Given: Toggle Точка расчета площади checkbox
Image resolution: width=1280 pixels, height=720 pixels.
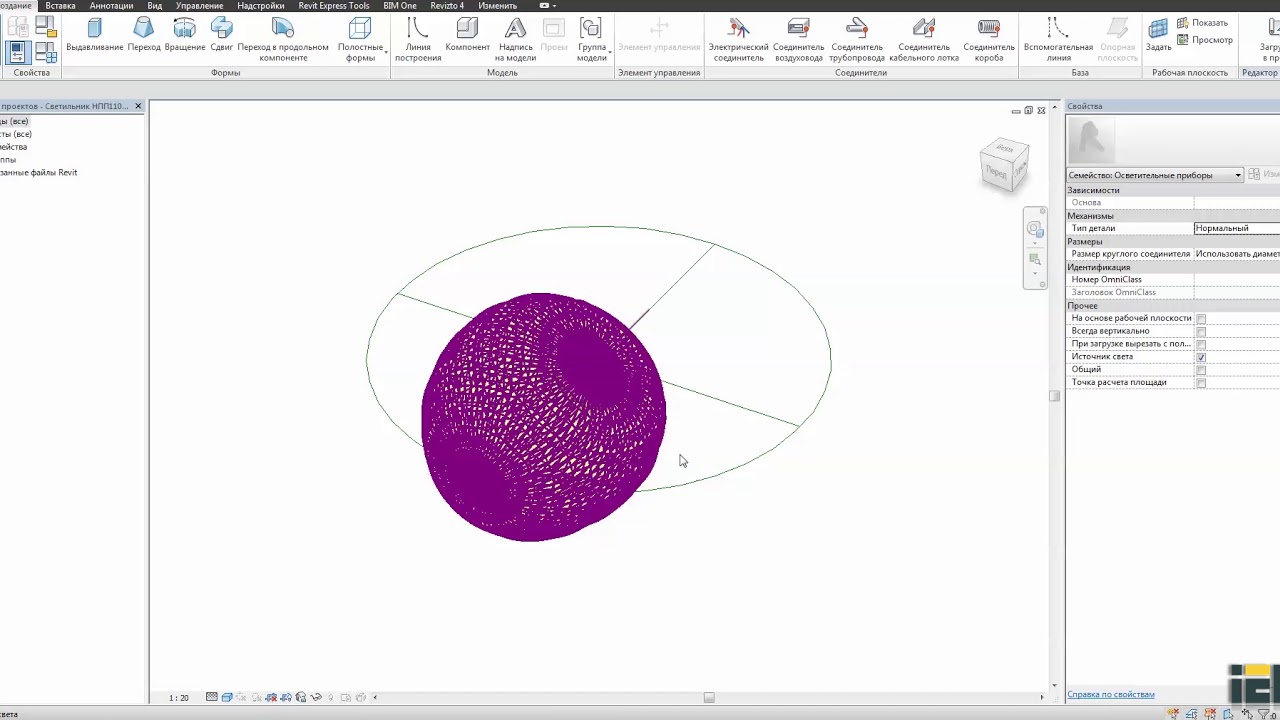Looking at the screenshot, I should (1201, 383).
